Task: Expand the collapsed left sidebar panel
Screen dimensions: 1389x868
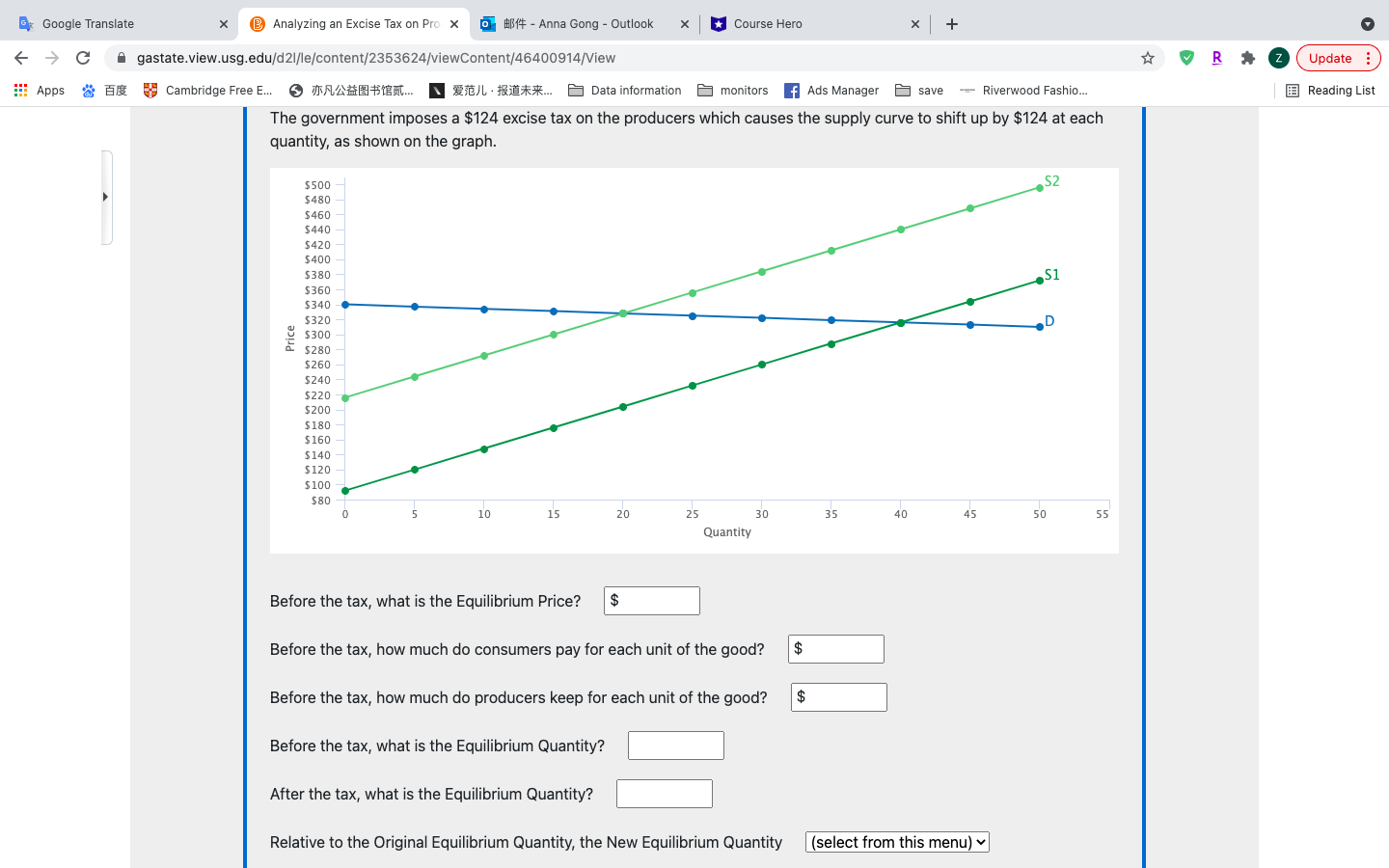Action: click(106, 196)
